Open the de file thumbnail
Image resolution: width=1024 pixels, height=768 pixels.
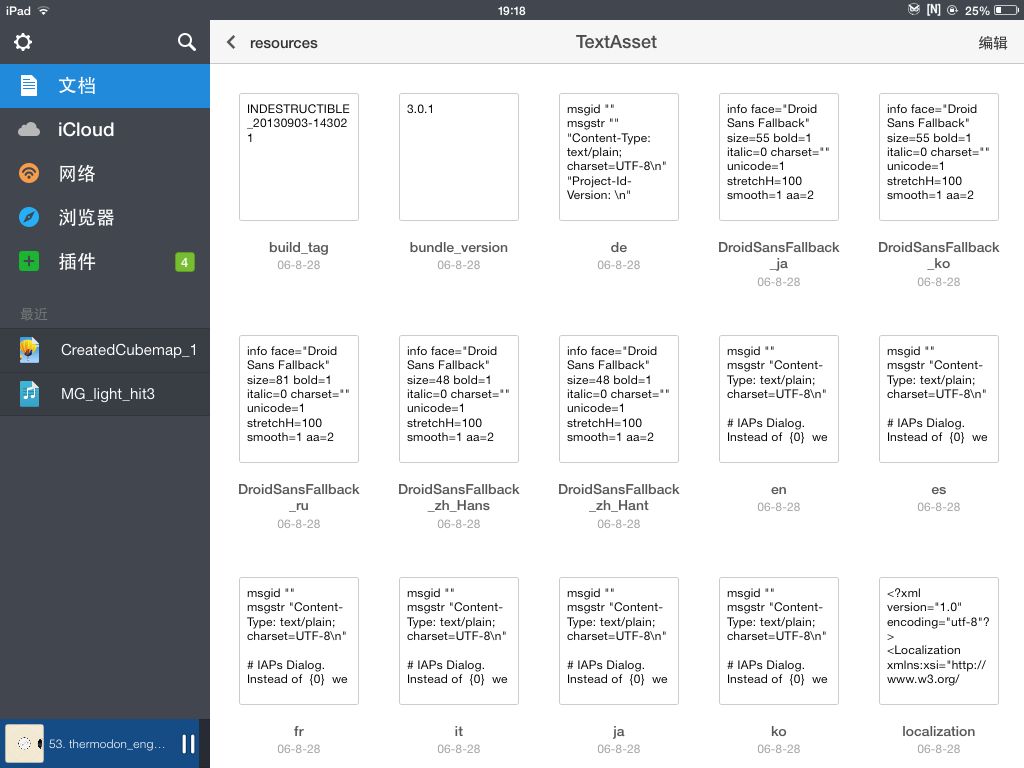(618, 157)
